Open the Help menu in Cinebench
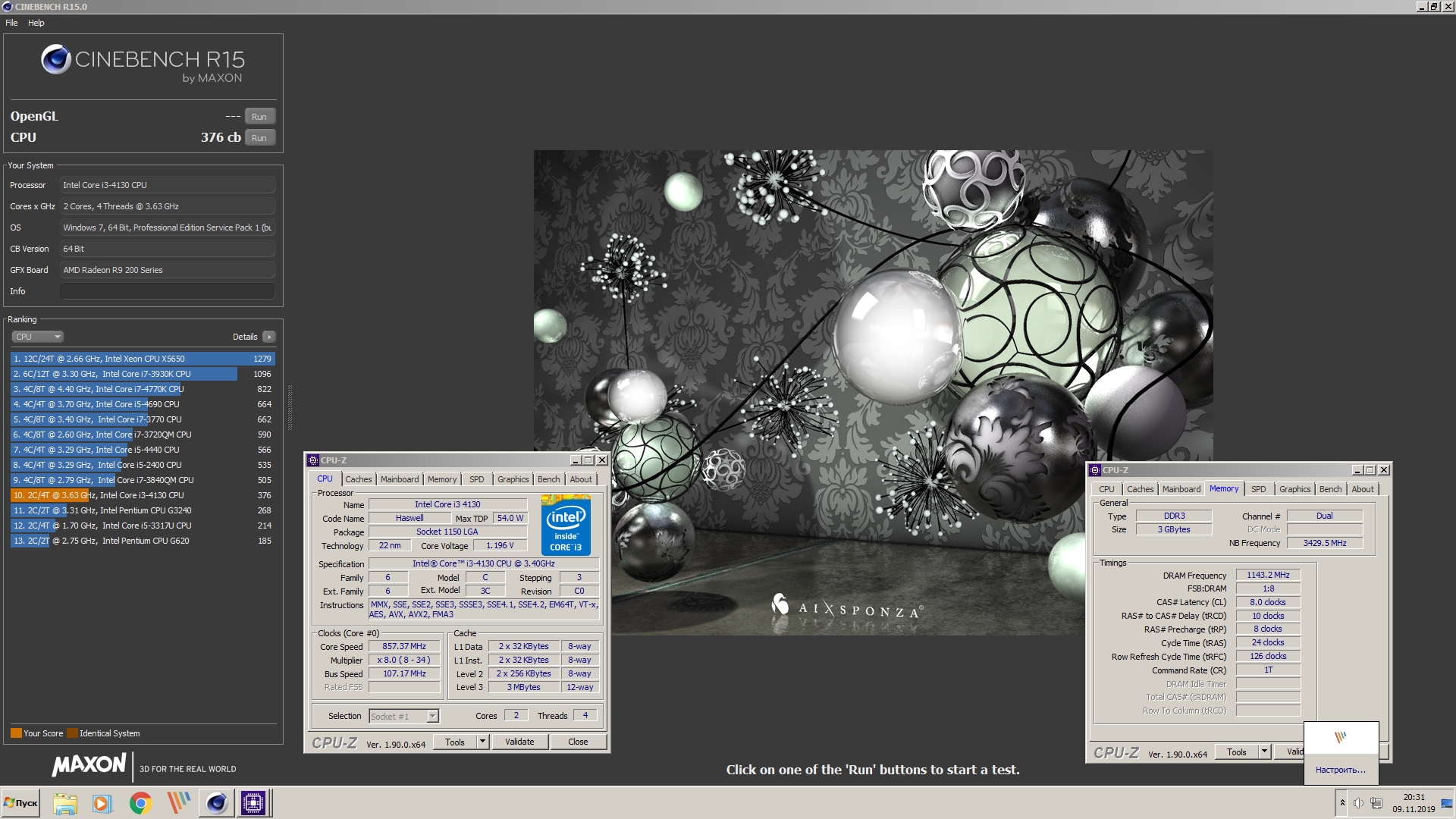The height and width of the screenshot is (819, 1456). [x=36, y=23]
